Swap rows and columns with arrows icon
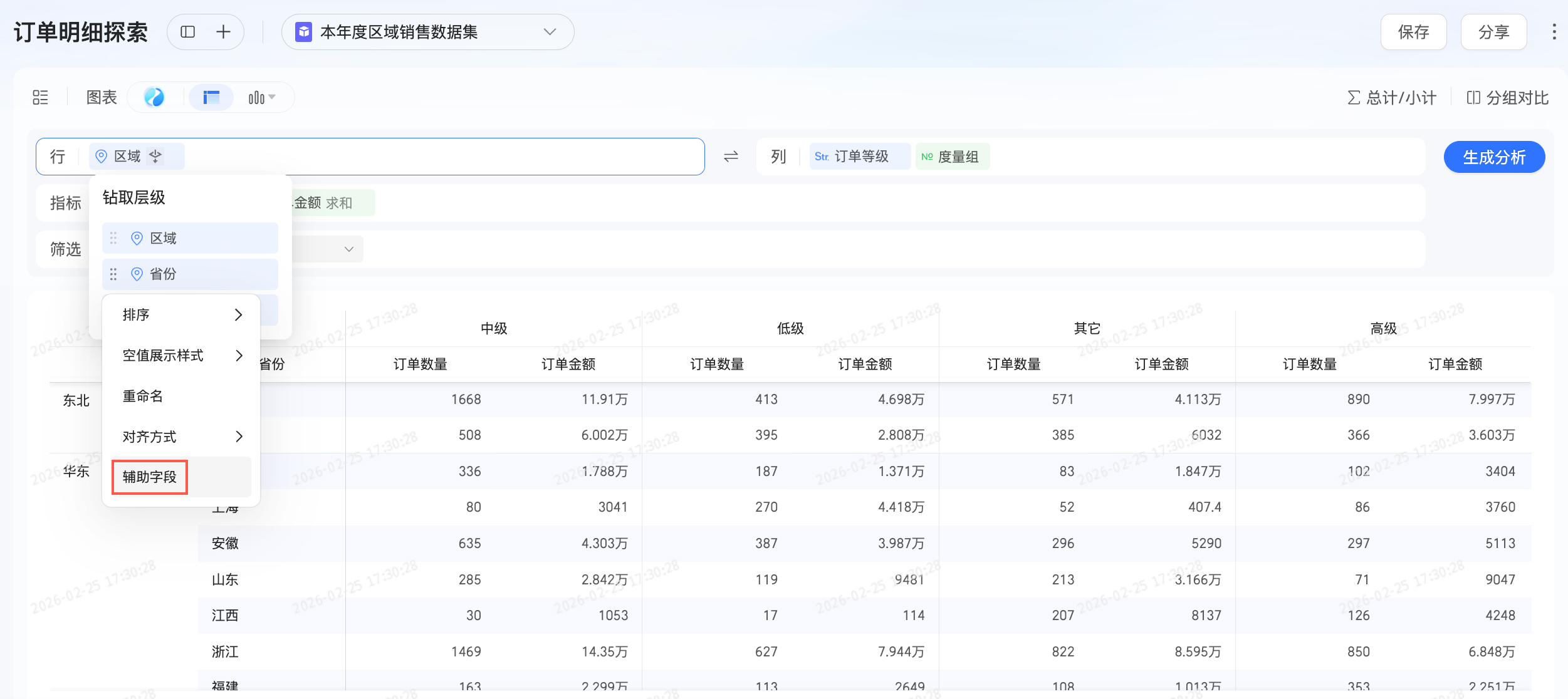 (x=731, y=157)
